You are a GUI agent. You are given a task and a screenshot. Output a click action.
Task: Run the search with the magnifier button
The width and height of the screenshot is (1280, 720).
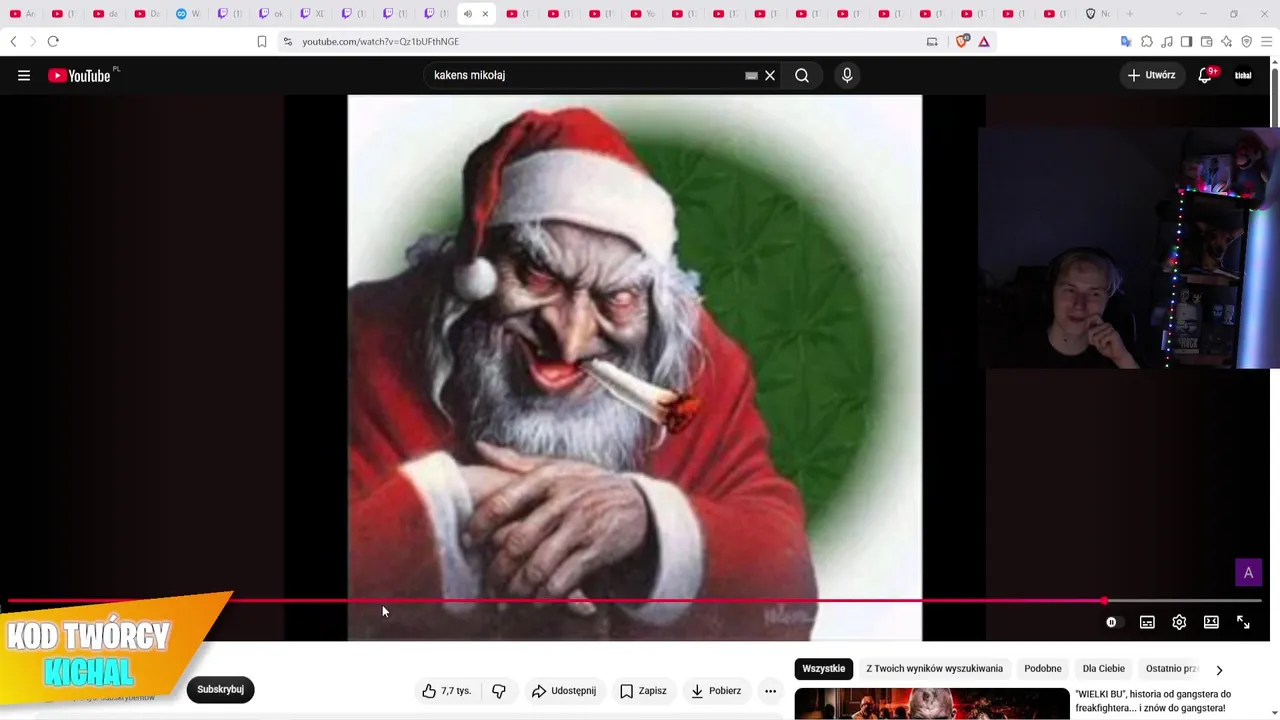802,75
